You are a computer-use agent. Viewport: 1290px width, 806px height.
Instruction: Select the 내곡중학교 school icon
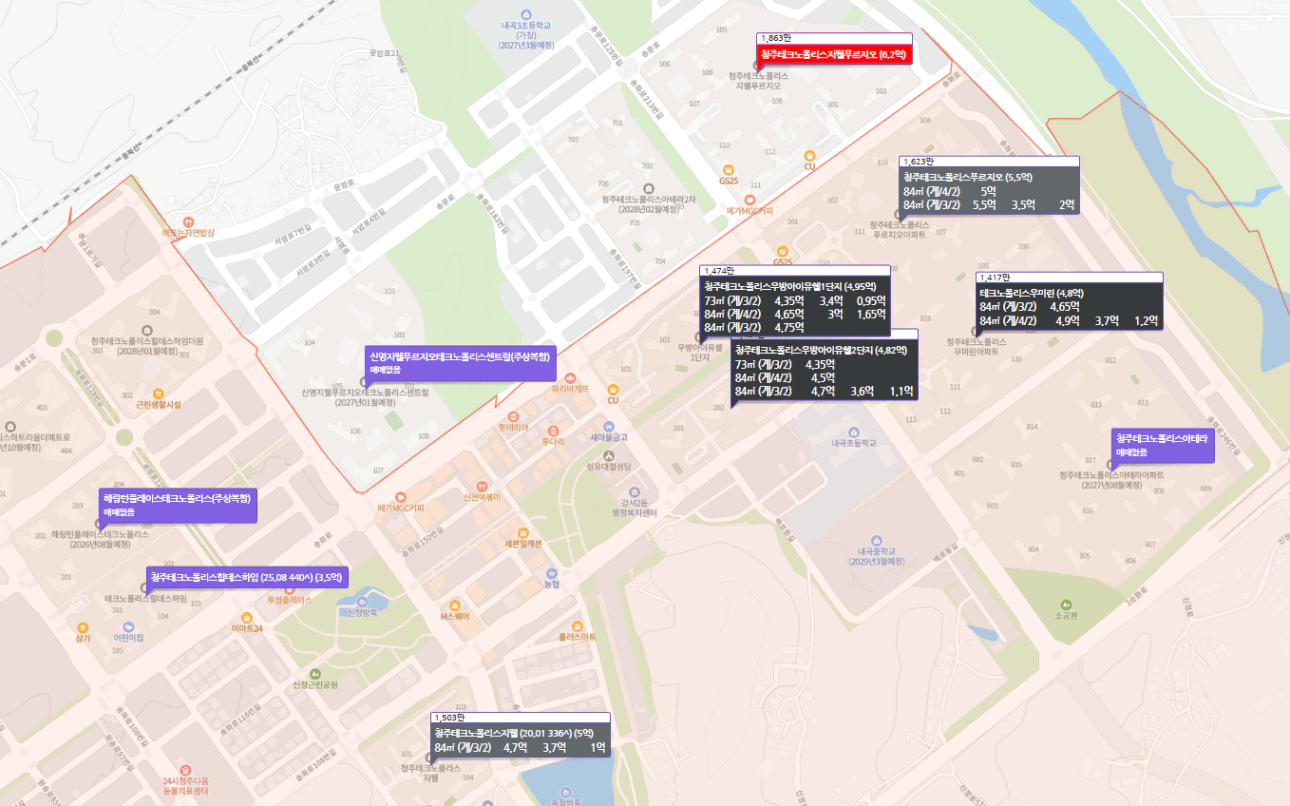tap(877, 539)
